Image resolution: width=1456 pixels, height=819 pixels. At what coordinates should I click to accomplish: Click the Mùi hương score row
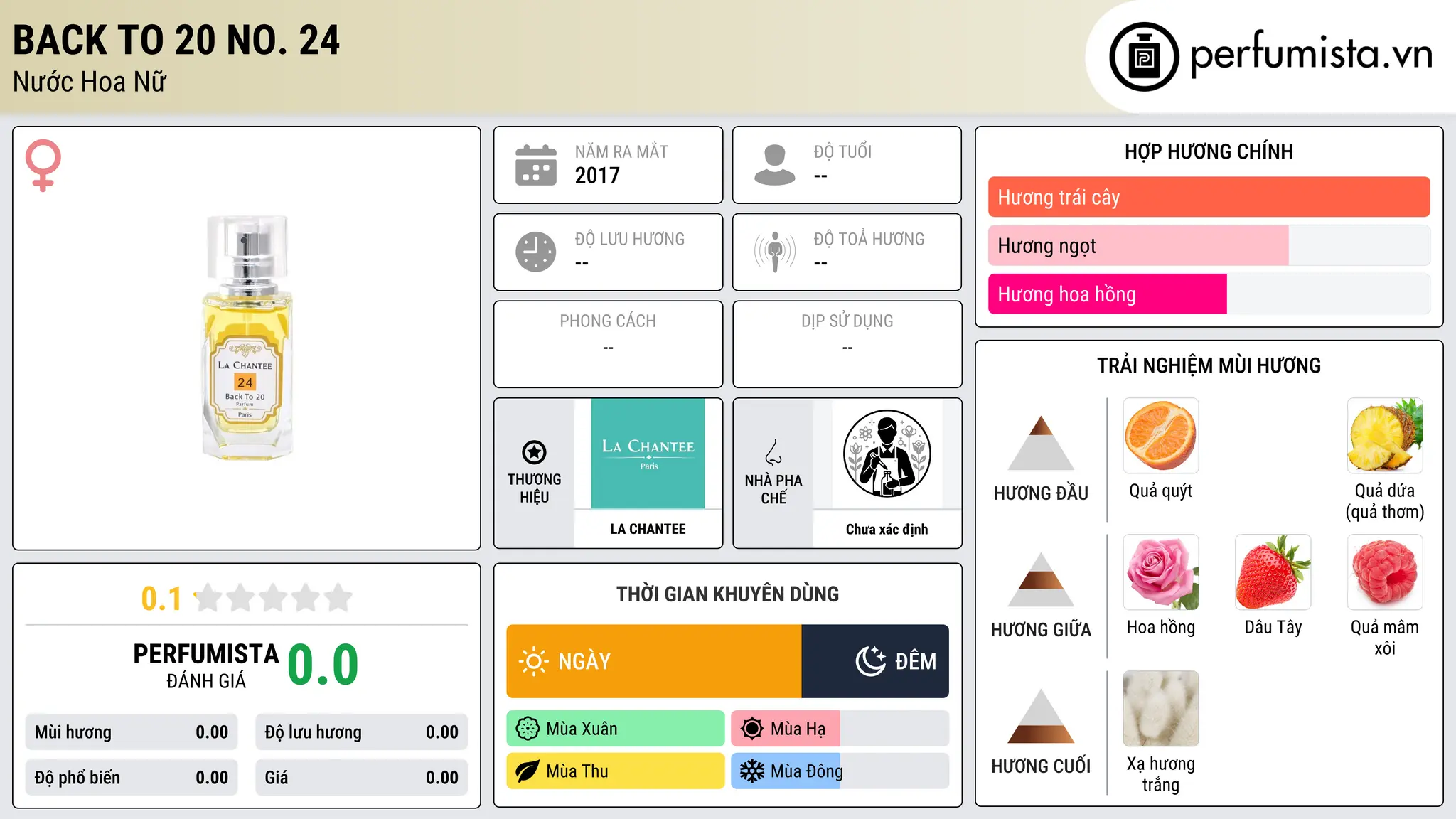coord(132,732)
